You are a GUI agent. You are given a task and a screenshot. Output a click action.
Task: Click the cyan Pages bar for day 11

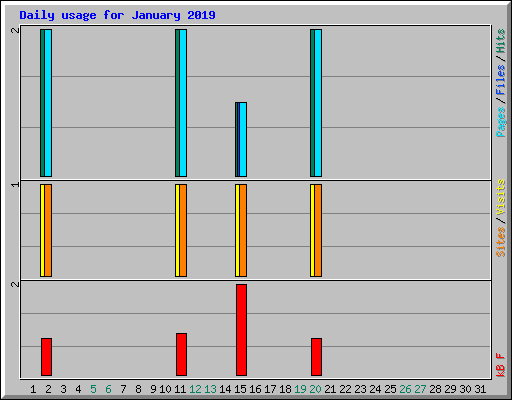click(183, 103)
